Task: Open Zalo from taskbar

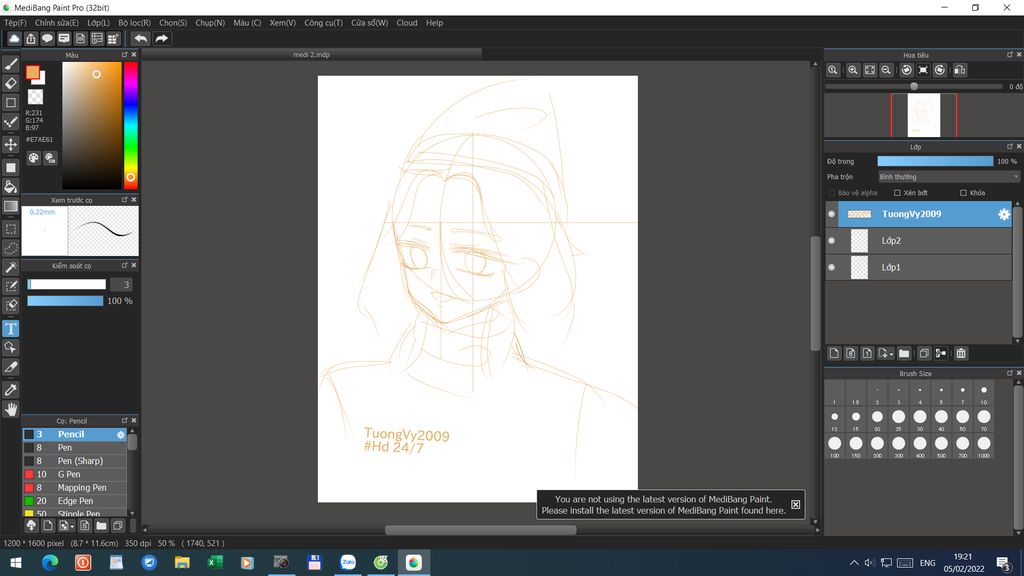Action: click(x=348, y=562)
